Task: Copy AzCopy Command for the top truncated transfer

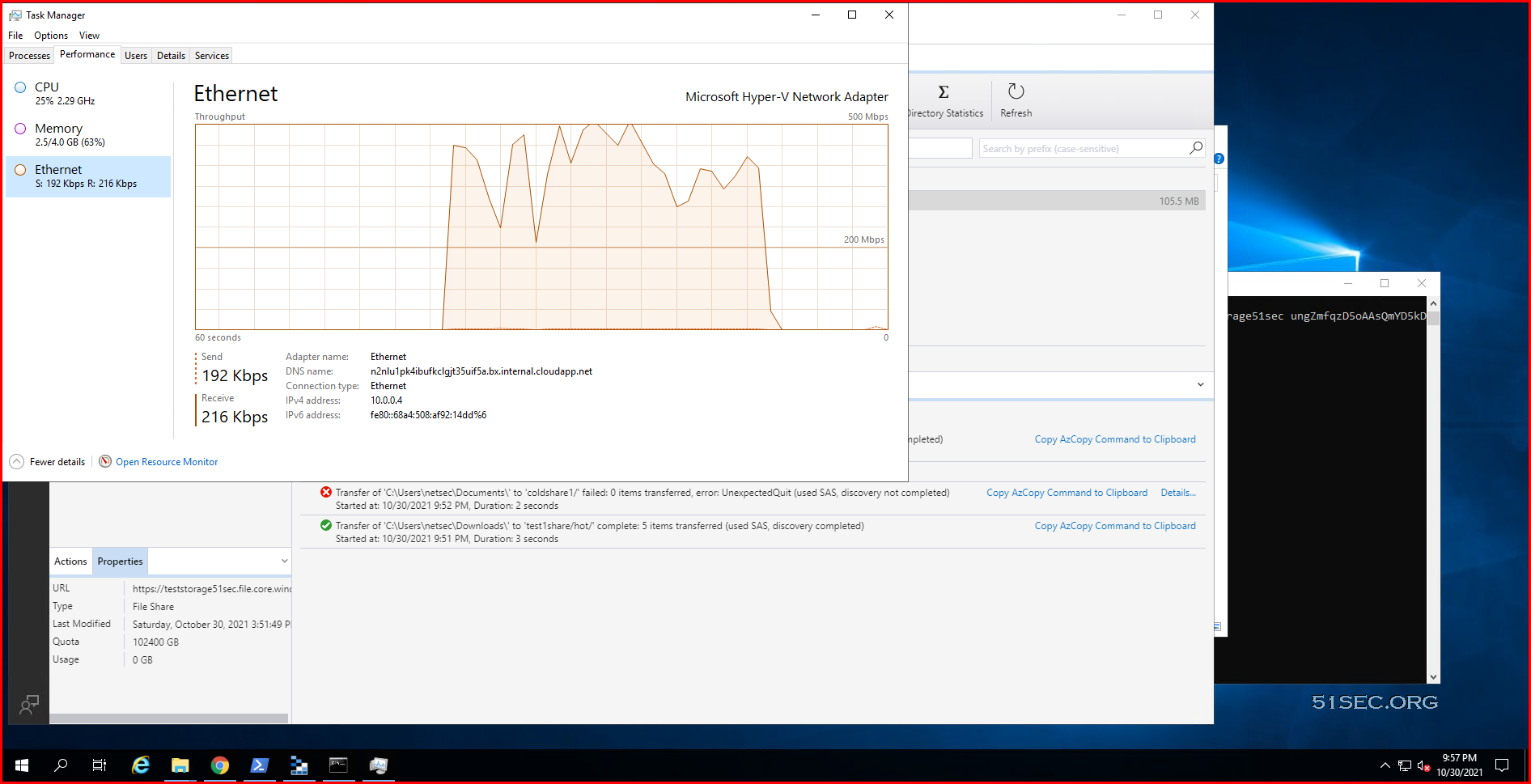Action: point(1115,439)
